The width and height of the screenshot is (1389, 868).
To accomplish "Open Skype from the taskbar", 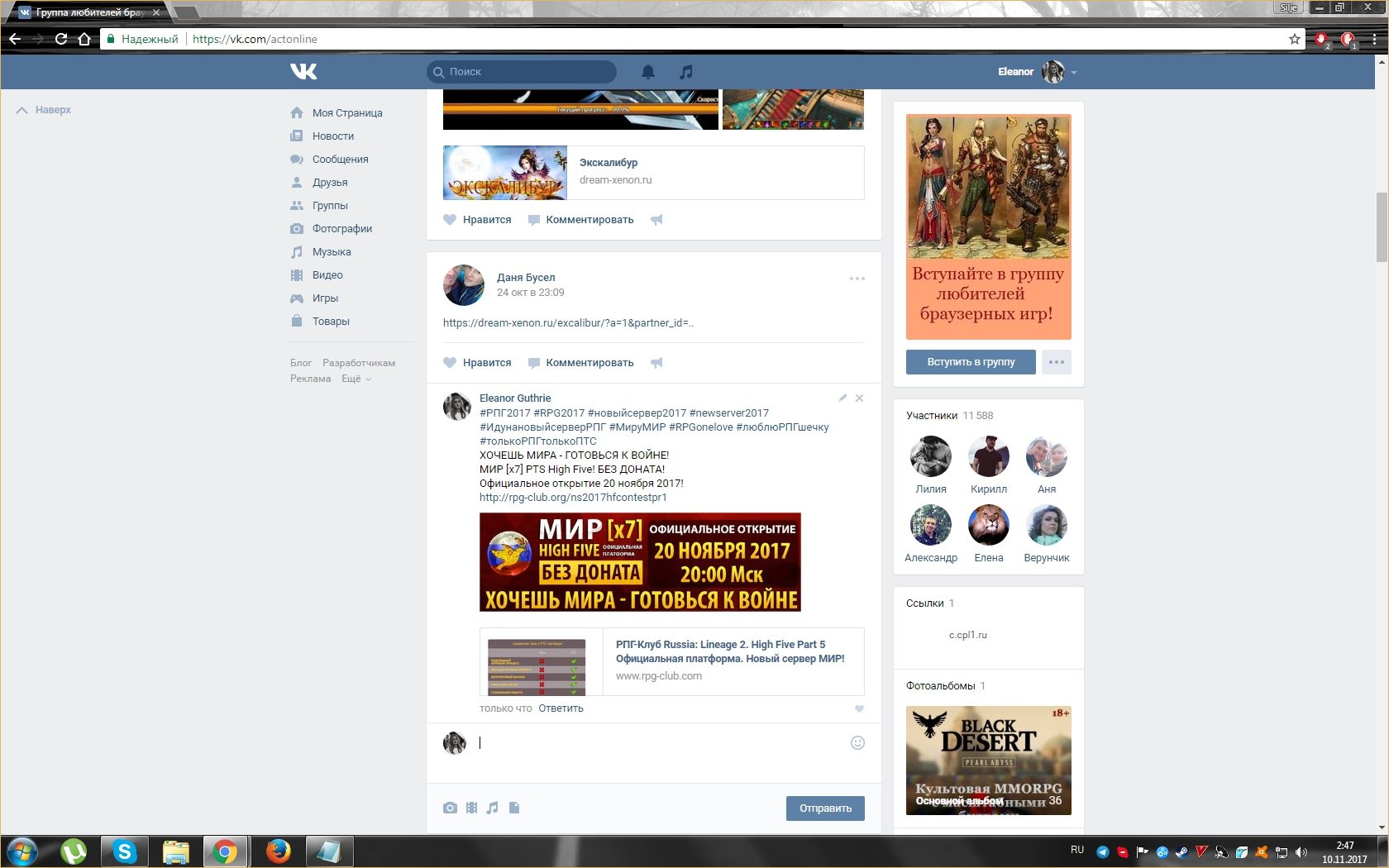I will (125, 851).
